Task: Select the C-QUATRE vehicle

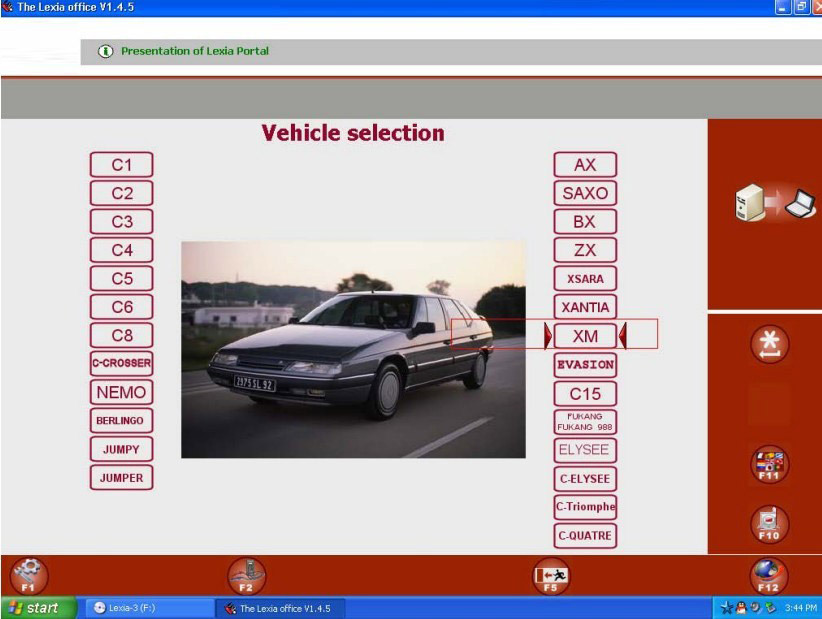Action: click(x=585, y=535)
